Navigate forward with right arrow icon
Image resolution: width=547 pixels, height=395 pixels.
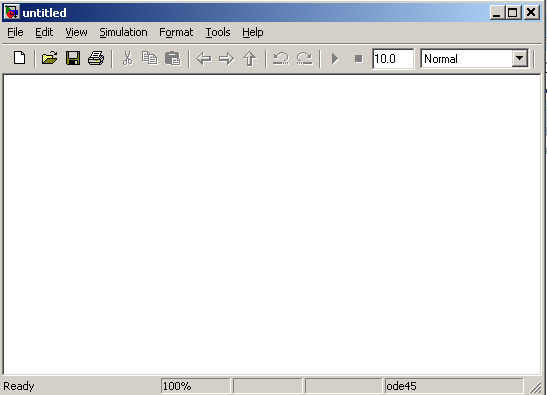226,59
